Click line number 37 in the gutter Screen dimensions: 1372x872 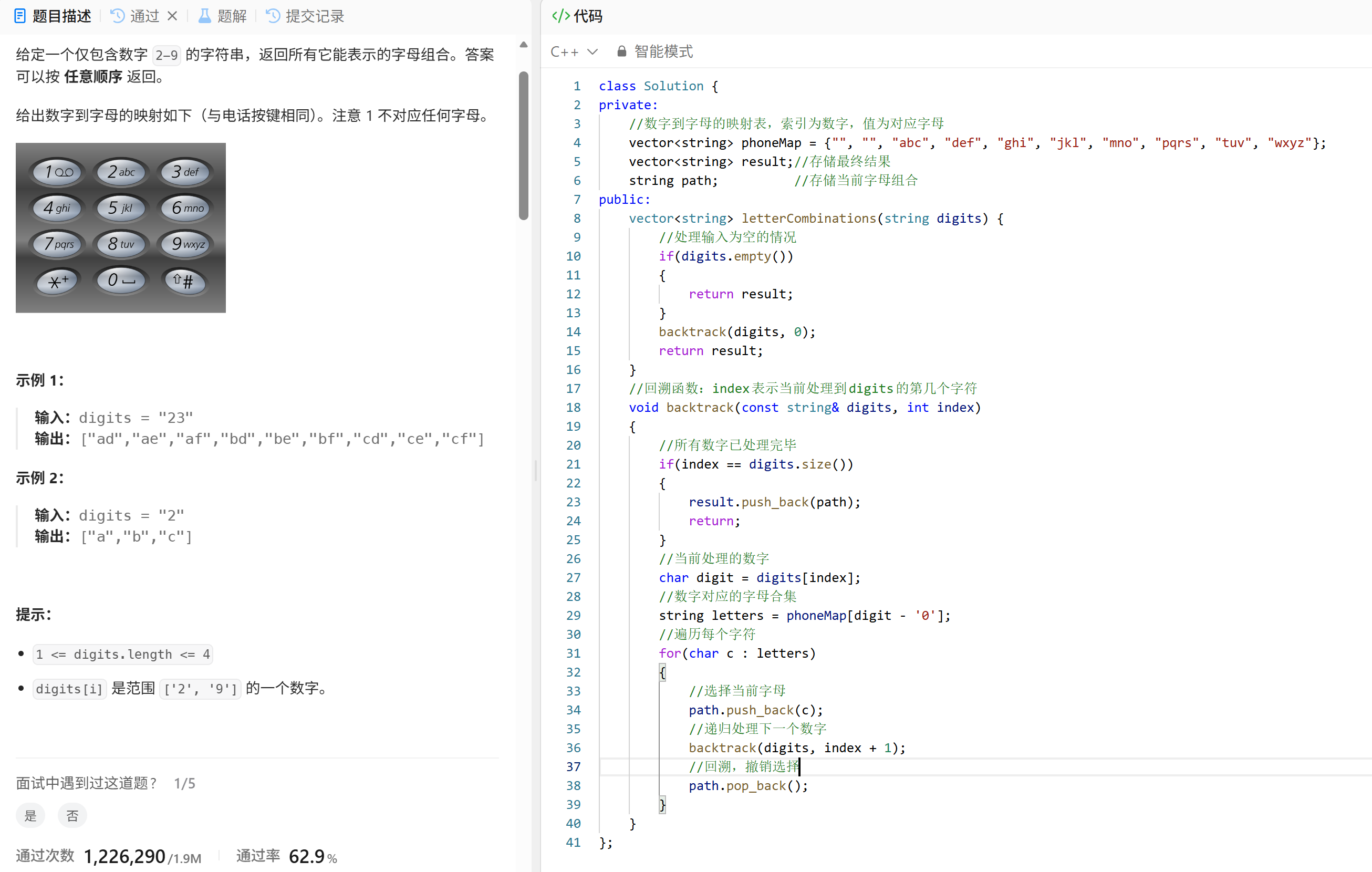pos(573,766)
